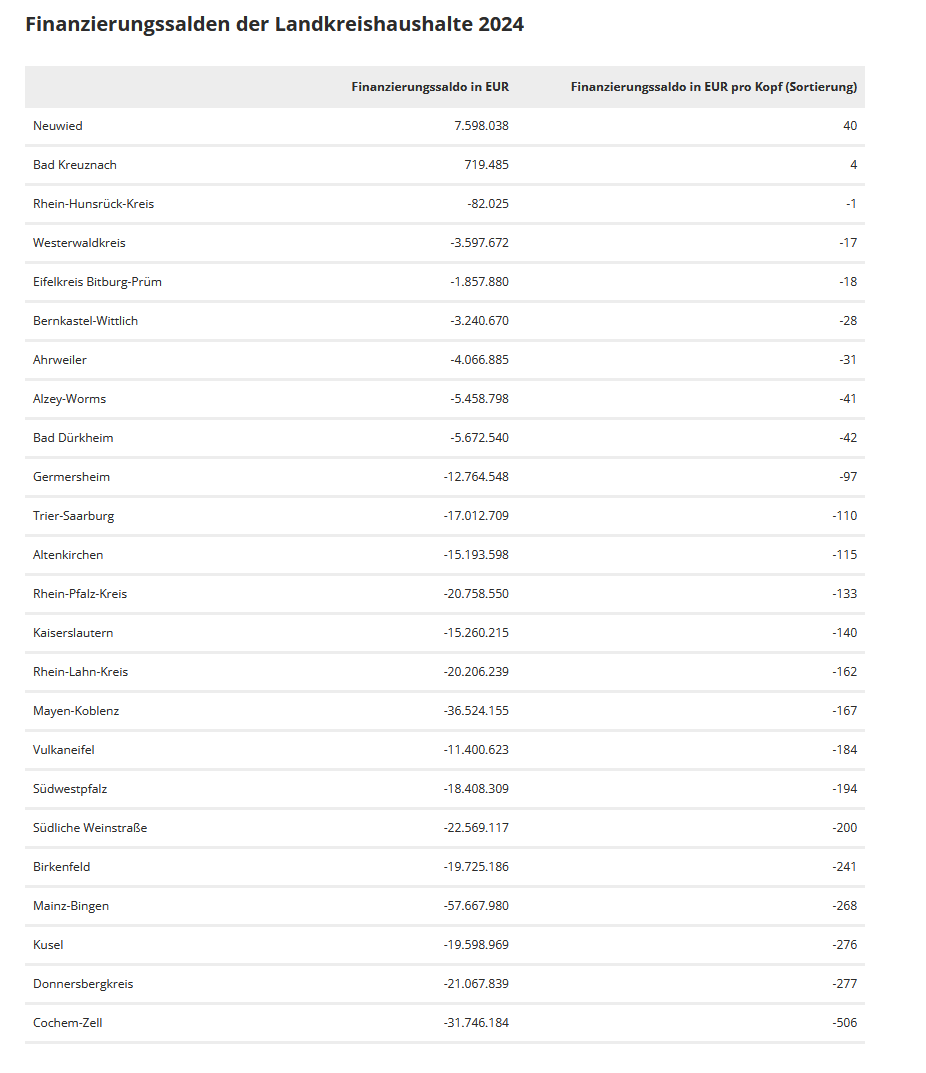926x1073 pixels.
Task: Click the Rhein-Pfalz-Kreis per-capita value -133
Action: coord(845,594)
